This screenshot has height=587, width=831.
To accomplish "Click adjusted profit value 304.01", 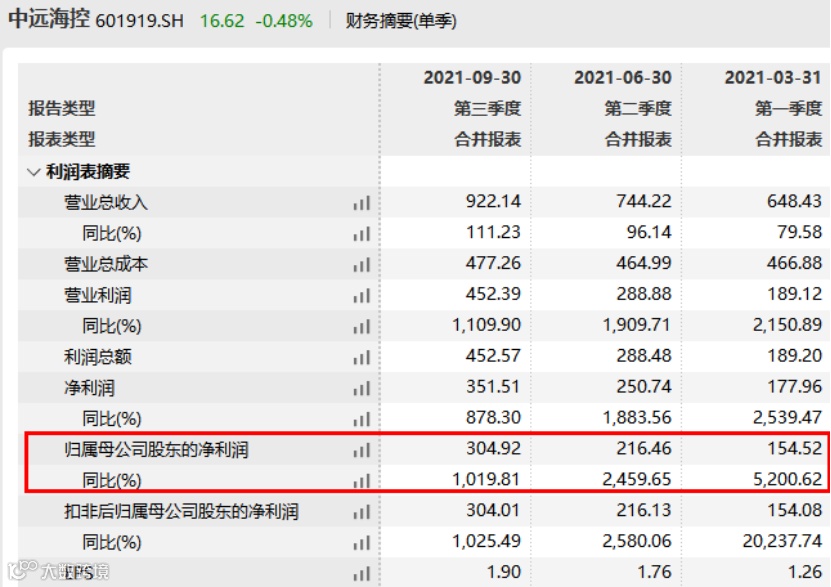I will coord(493,510).
